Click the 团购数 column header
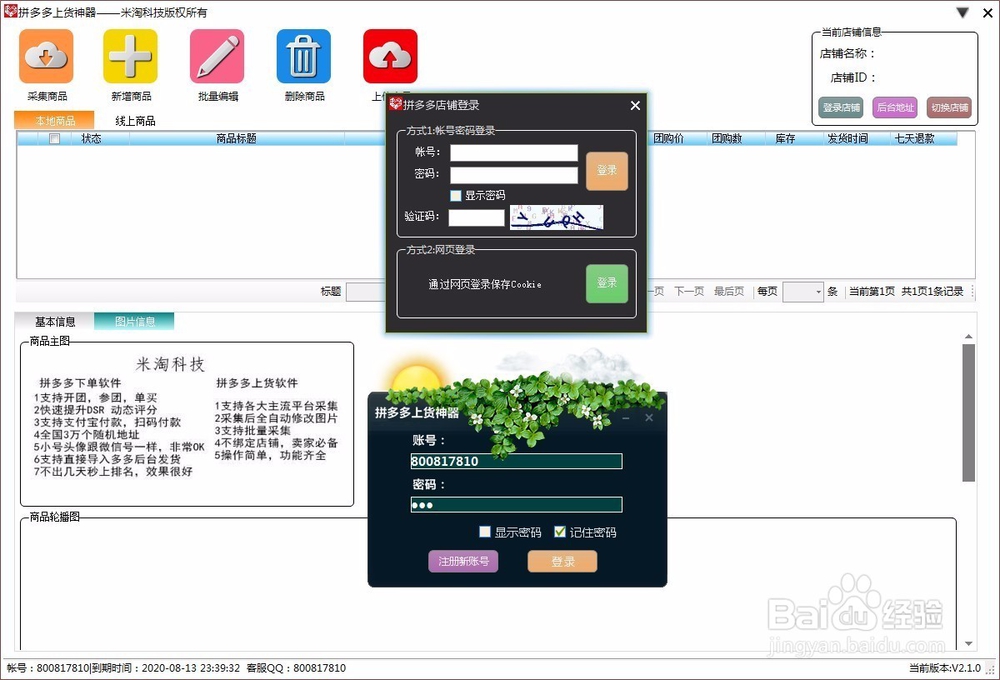Image resolution: width=1000 pixels, height=680 pixels. pyautogui.click(x=727, y=138)
